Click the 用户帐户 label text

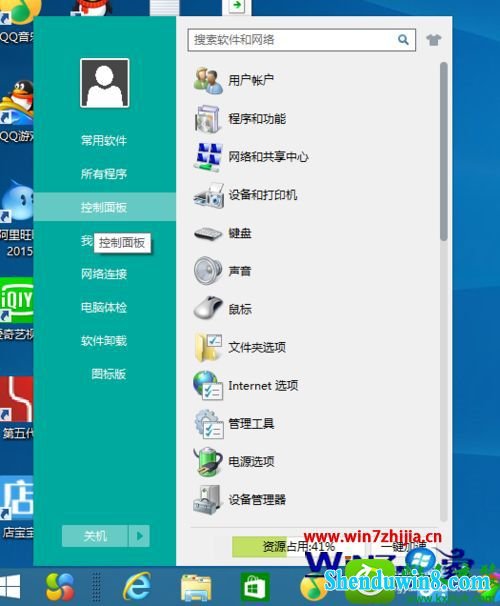(x=251, y=80)
